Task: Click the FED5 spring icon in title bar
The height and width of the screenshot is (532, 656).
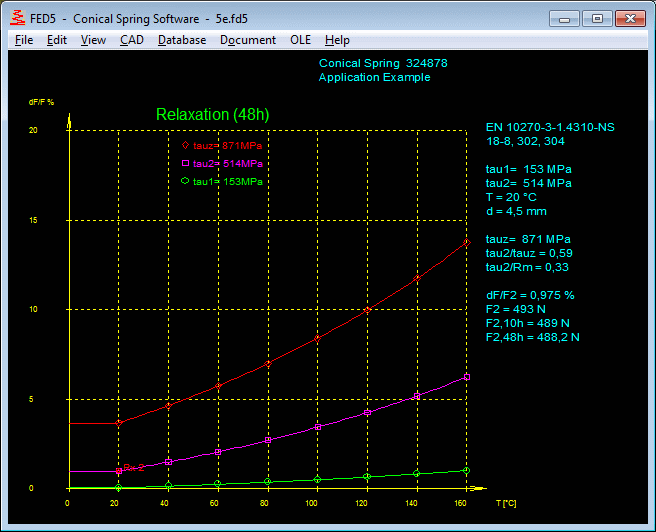Action: [17, 18]
